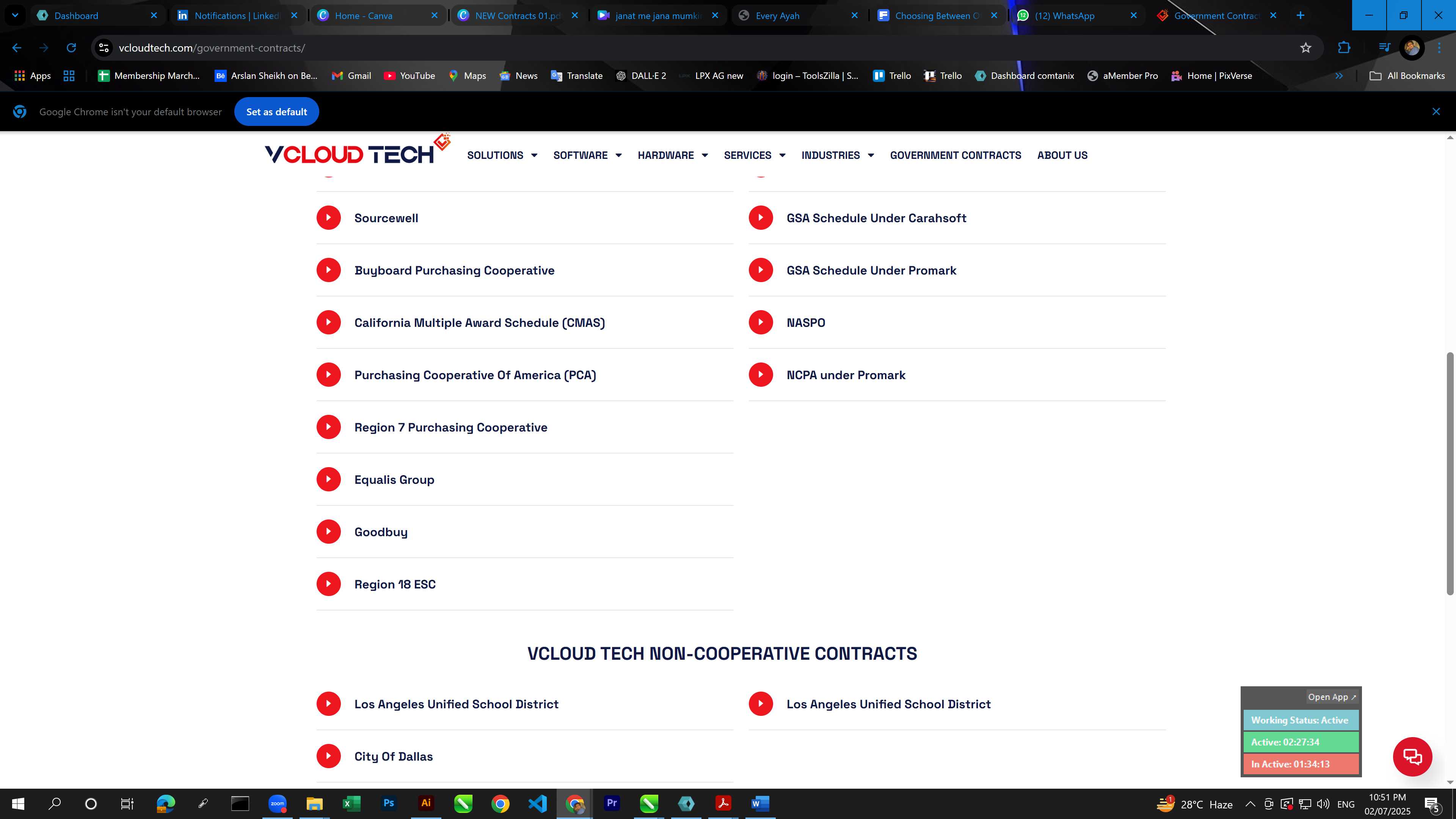Open GOVERNMENT CONTRACTS nav item
Viewport: 1456px width, 819px height.
(x=955, y=155)
